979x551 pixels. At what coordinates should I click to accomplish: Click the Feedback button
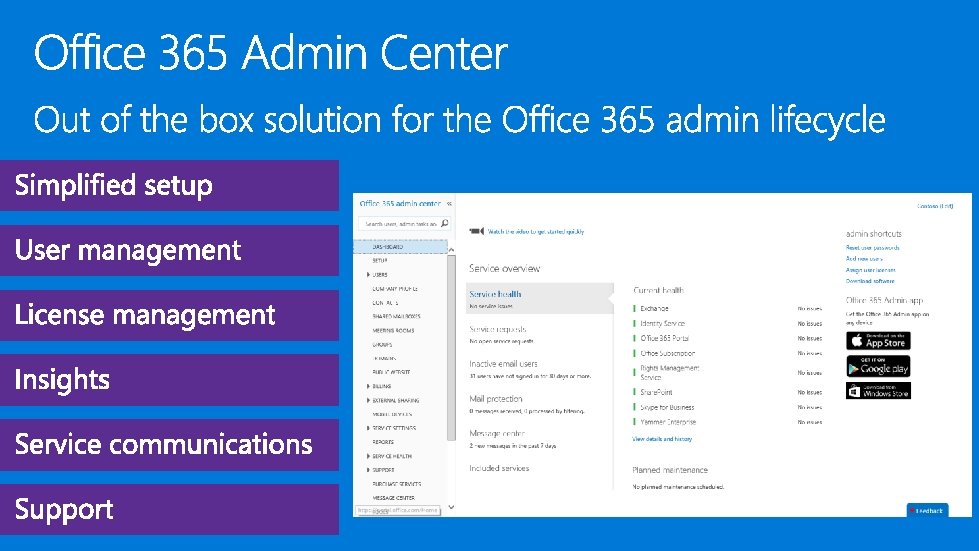coord(927,510)
